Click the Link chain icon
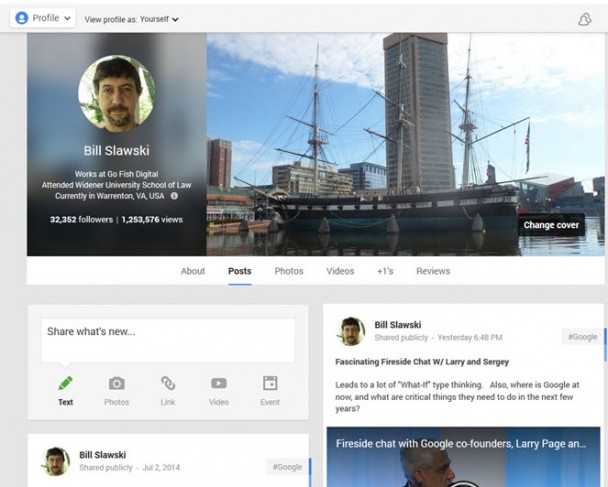 [x=168, y=384]
